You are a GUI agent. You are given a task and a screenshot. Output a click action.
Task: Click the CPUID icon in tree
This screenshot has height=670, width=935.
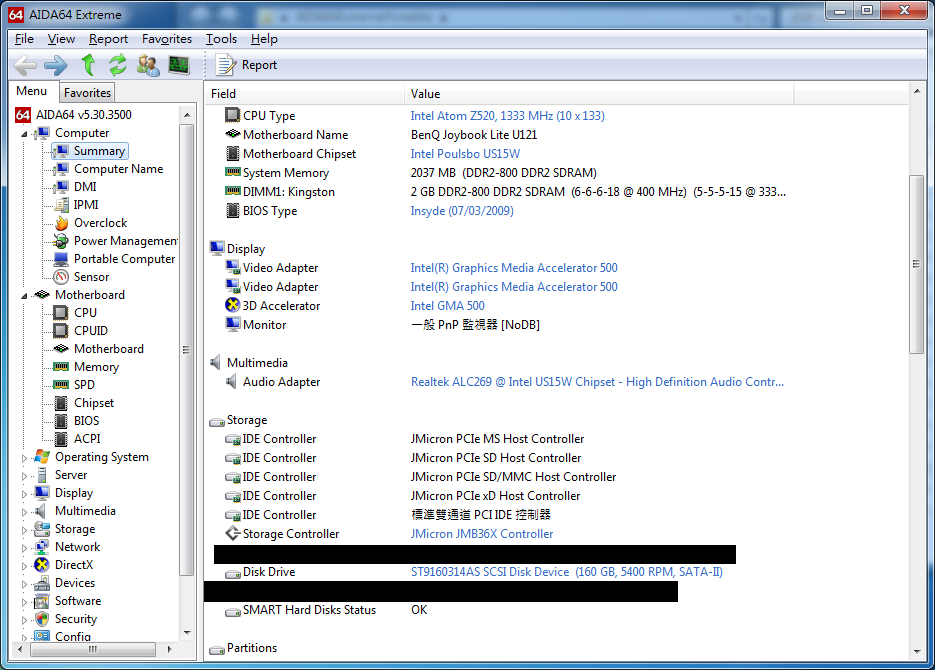click(61, 330)
